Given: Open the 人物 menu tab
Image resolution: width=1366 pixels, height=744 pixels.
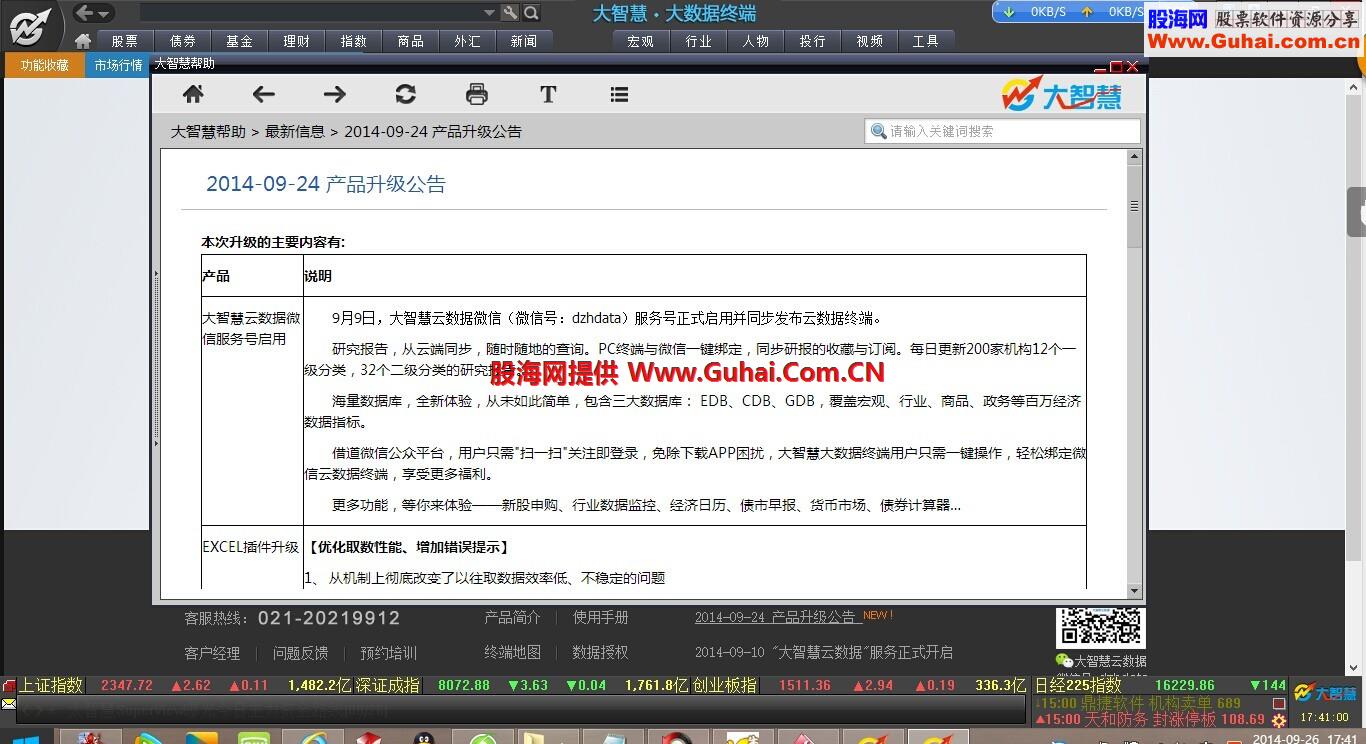Looking at the screenshot, I should [x=756, y=41].
